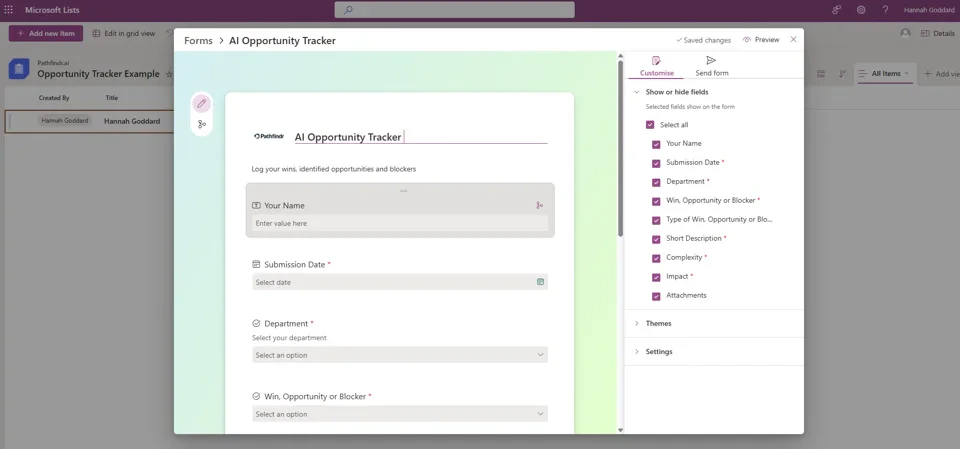Click the Title column header
Screen dimensions: 960x449
pyautogui.click(x=111, y=98)
